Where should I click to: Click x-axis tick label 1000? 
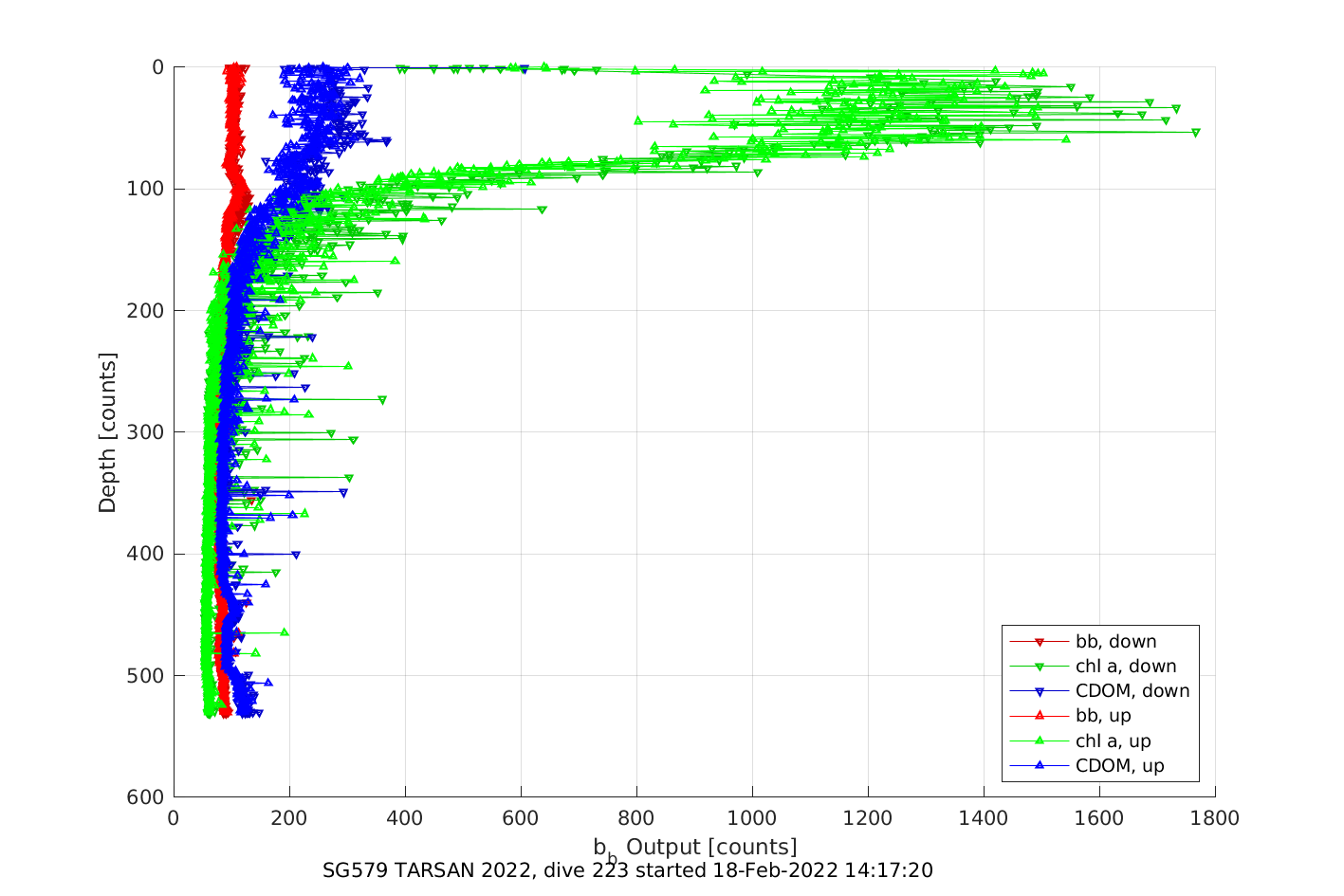pos(752,818)
